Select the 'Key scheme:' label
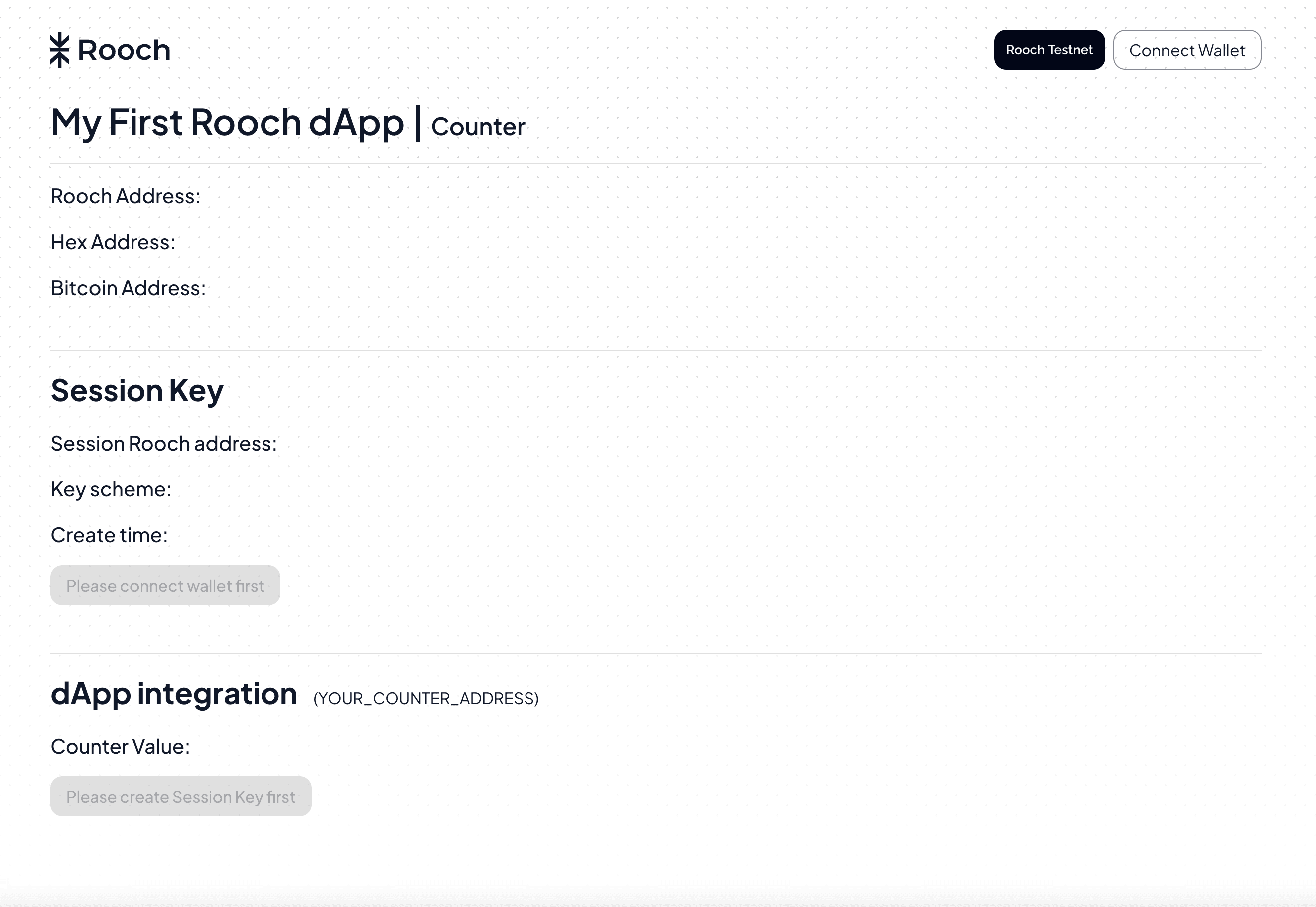Viewport: 1316px width, 907px height. (111, 489)
